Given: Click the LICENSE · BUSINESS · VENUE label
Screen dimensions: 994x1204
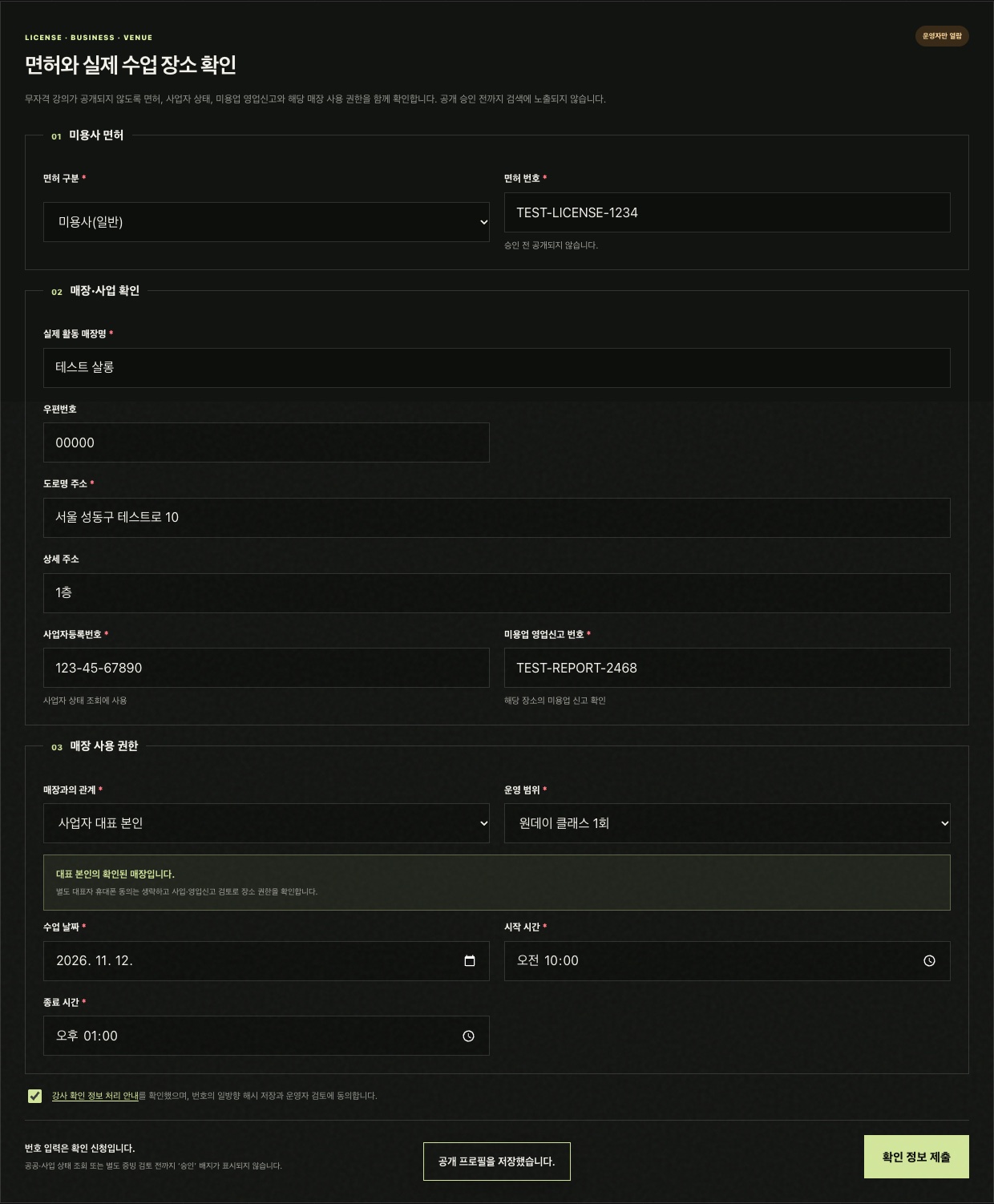Looking at the screenshot, I should (x=88, y=38).
